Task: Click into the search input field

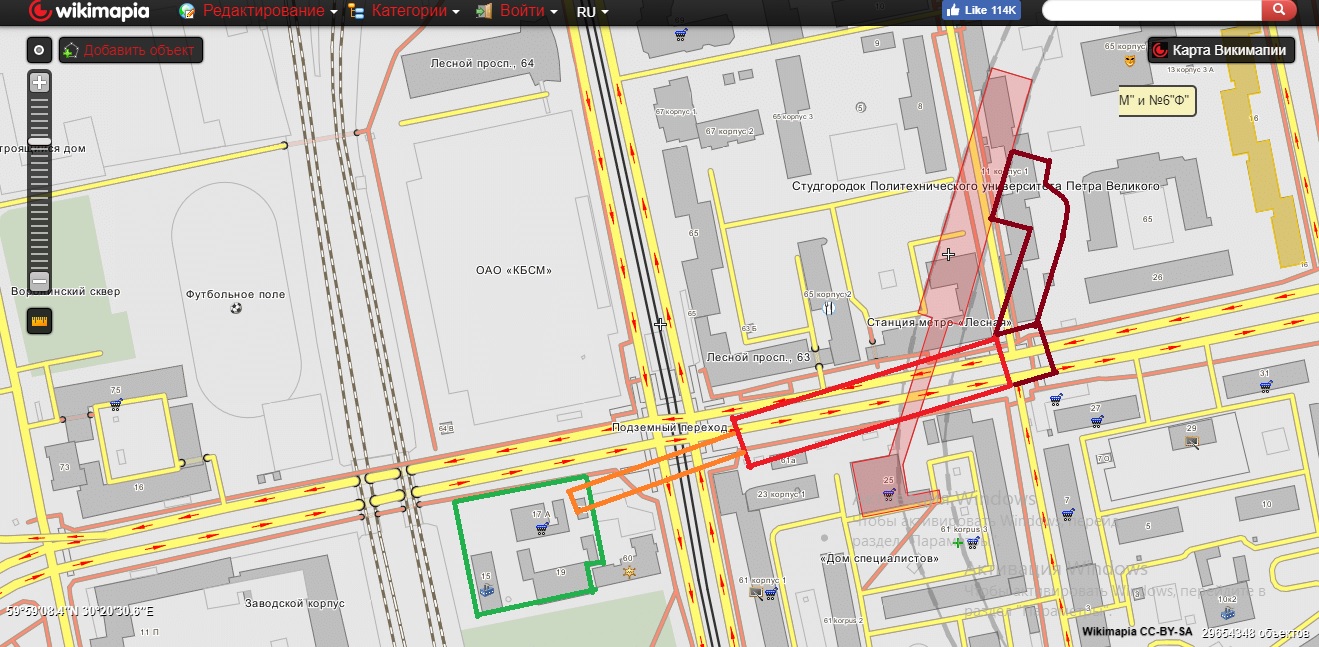Action: [x=1150, y=11]
